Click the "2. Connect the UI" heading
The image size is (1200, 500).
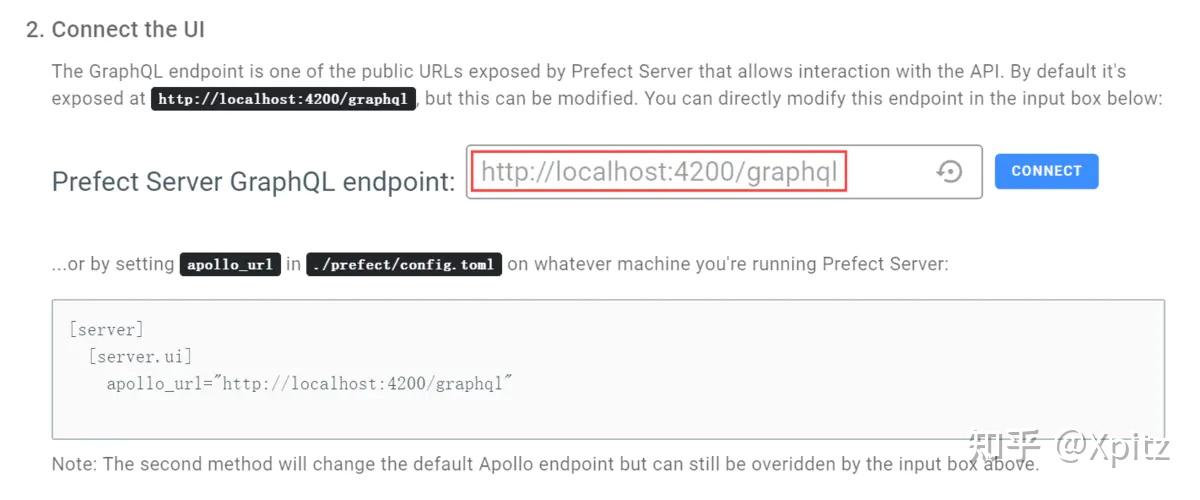coord(116,30)
